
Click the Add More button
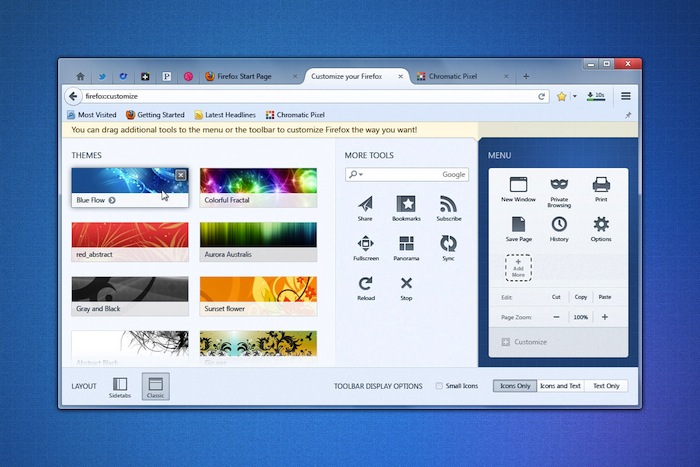click(x=518, y=268)
